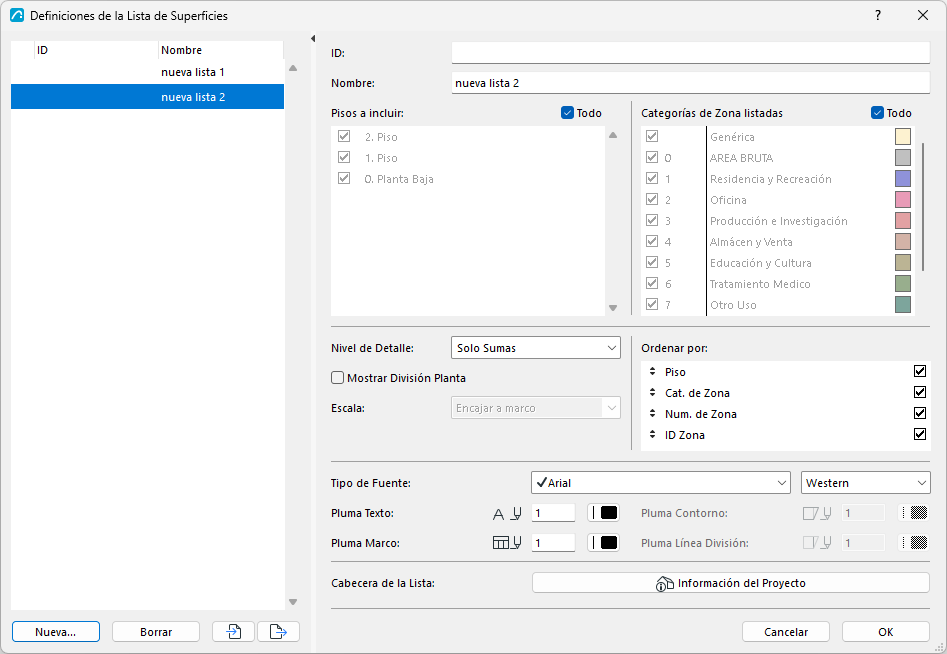This screenshot has height=654, width=947.
Task: Select nueva lista 2 in the list
Action: pyautogui.click(x=147, y=97)
